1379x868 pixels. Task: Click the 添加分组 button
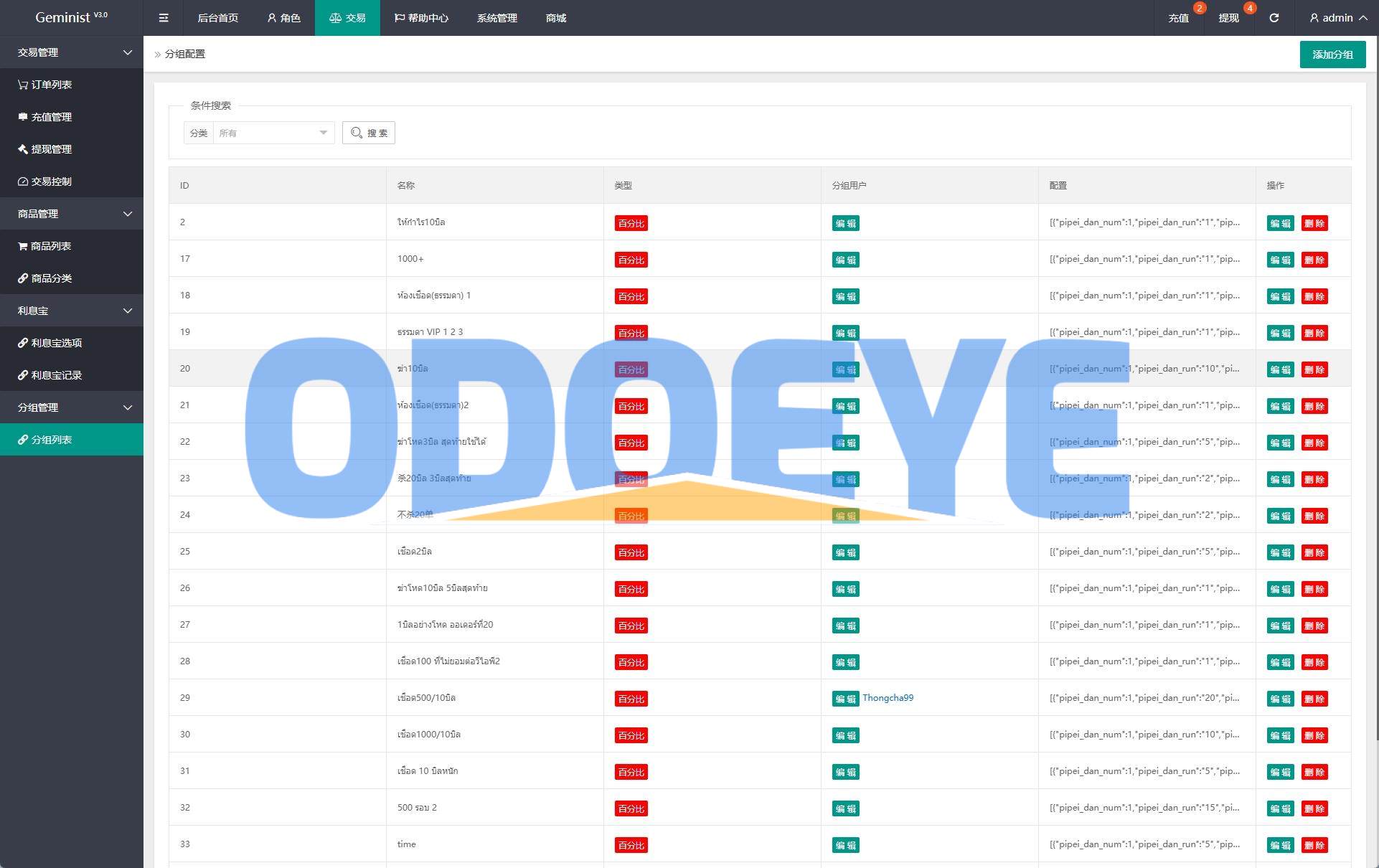pos(1332,55)
